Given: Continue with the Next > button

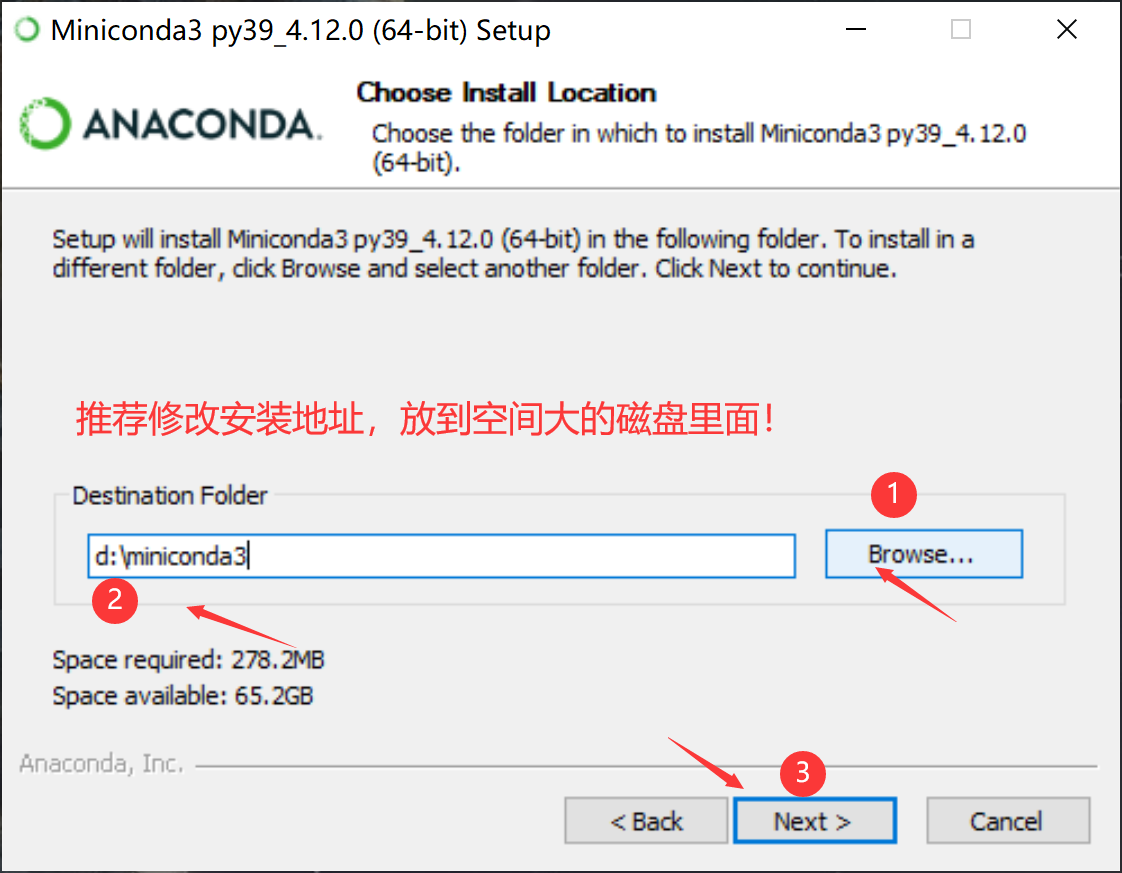Looking at the screenshot, I should click(x=814, y=821).
